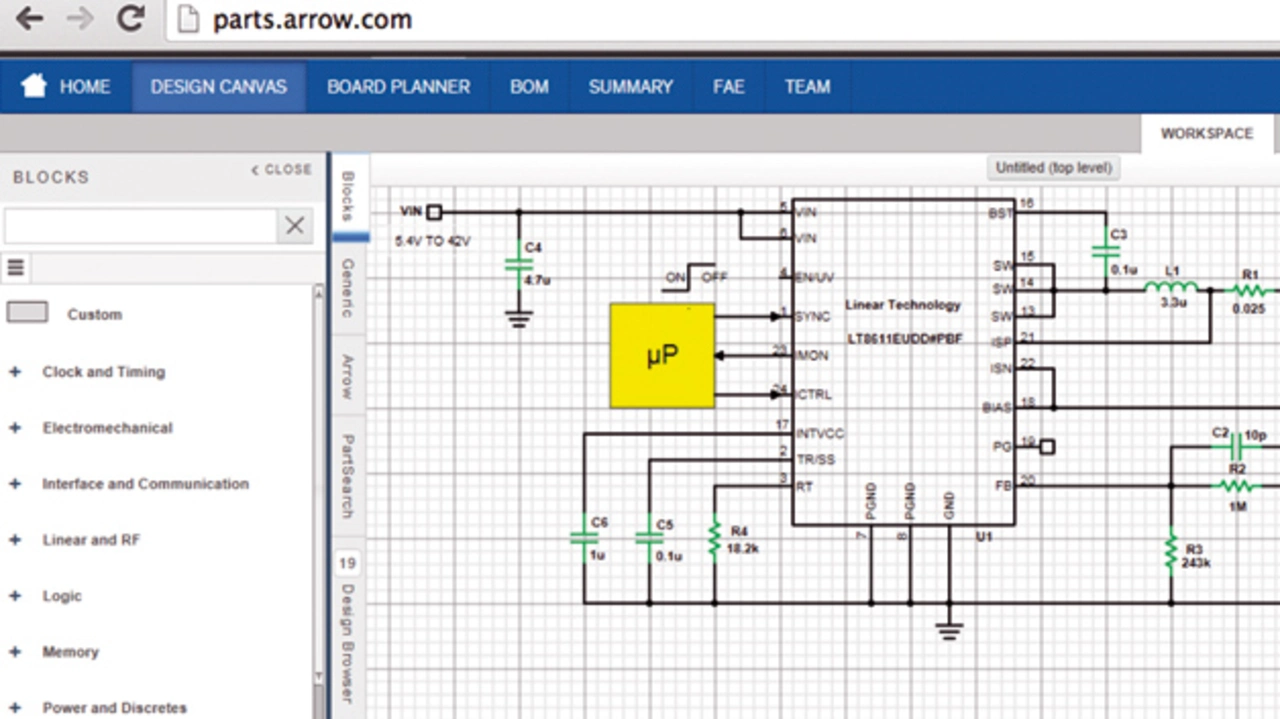Click the Custom block label
The height and width of the screenshot is (719, 1280).
(x=95, y=314)
